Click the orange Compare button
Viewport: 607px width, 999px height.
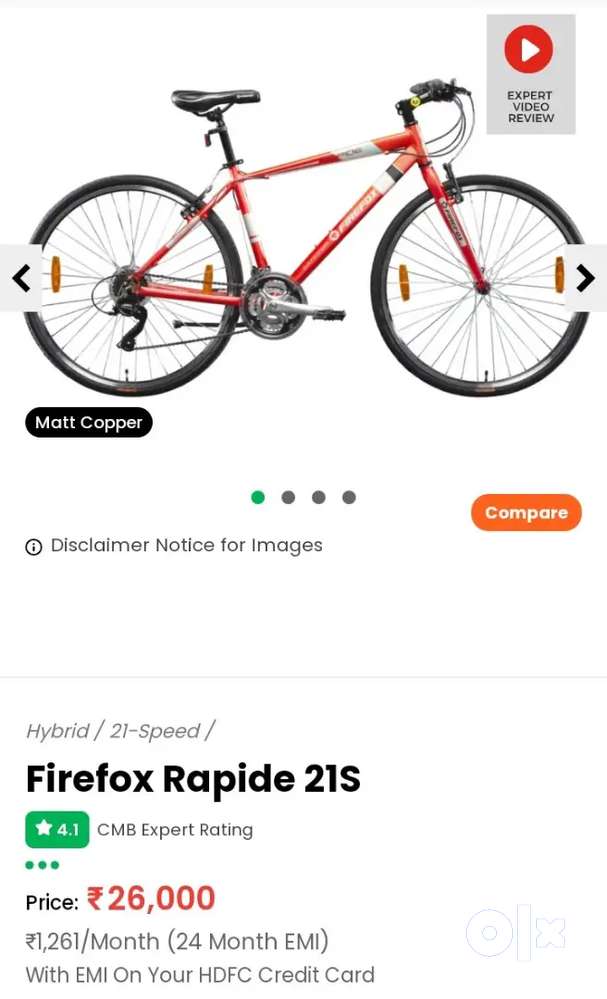point(526,512)
